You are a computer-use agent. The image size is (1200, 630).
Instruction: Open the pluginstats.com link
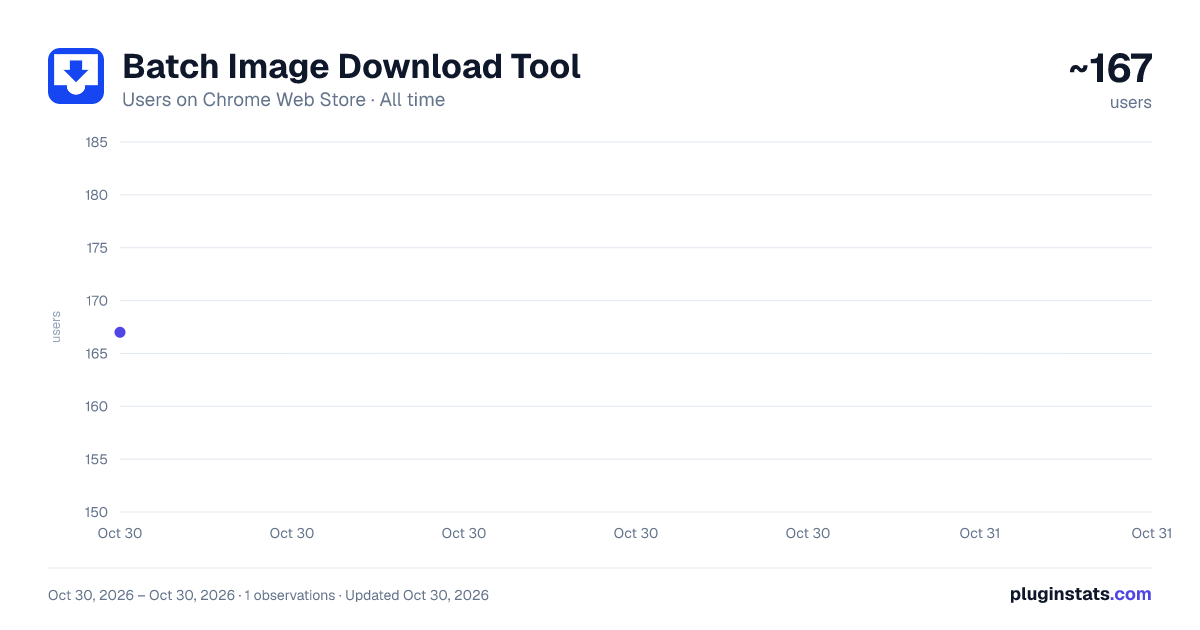[1081, 594]
